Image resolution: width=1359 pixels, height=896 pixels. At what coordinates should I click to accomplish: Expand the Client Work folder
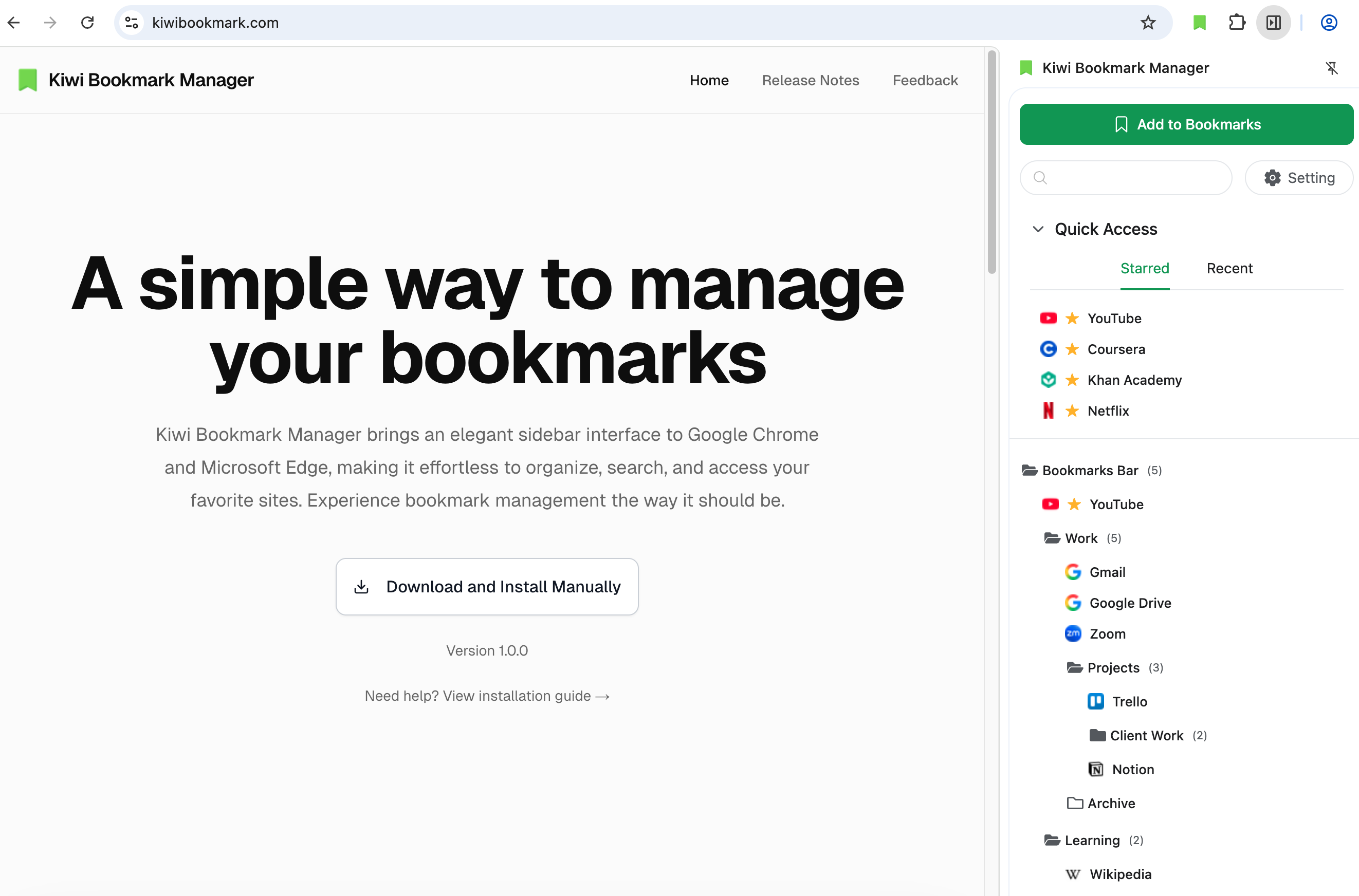point(1097,735)
